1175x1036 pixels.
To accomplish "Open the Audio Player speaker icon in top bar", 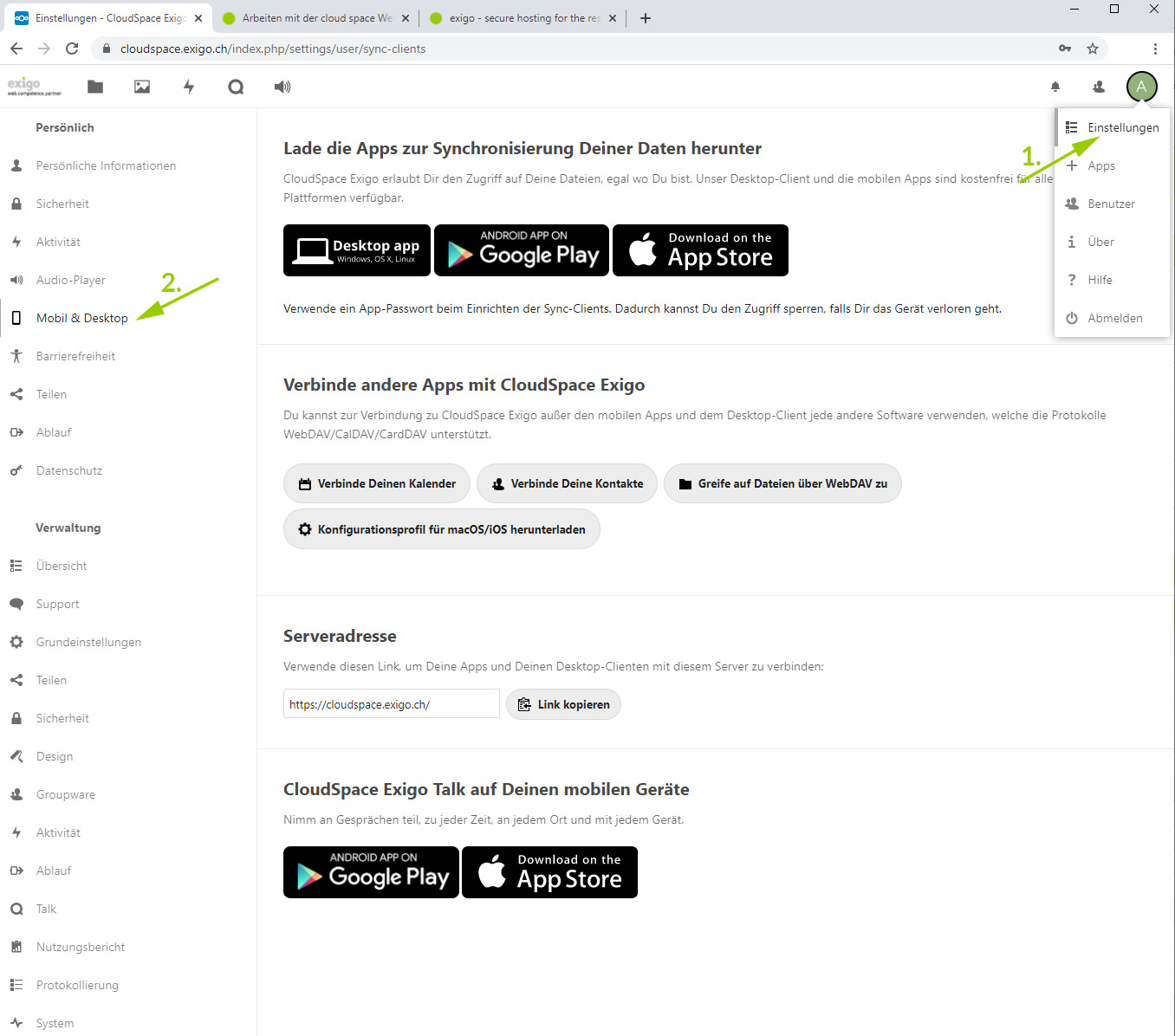I will click(282, 87).
